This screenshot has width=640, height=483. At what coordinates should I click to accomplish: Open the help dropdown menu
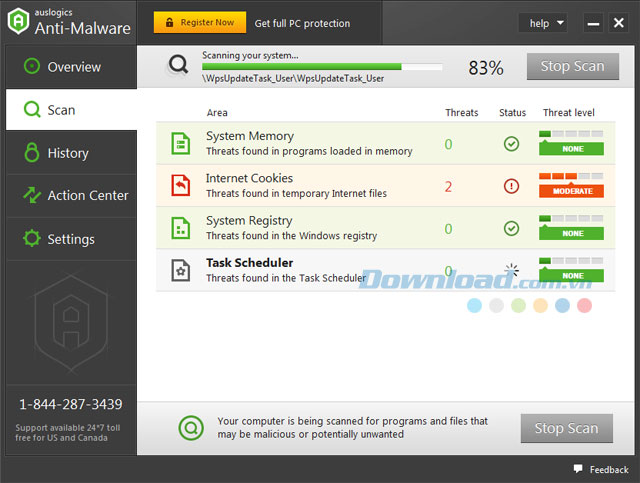coord(543,23)
